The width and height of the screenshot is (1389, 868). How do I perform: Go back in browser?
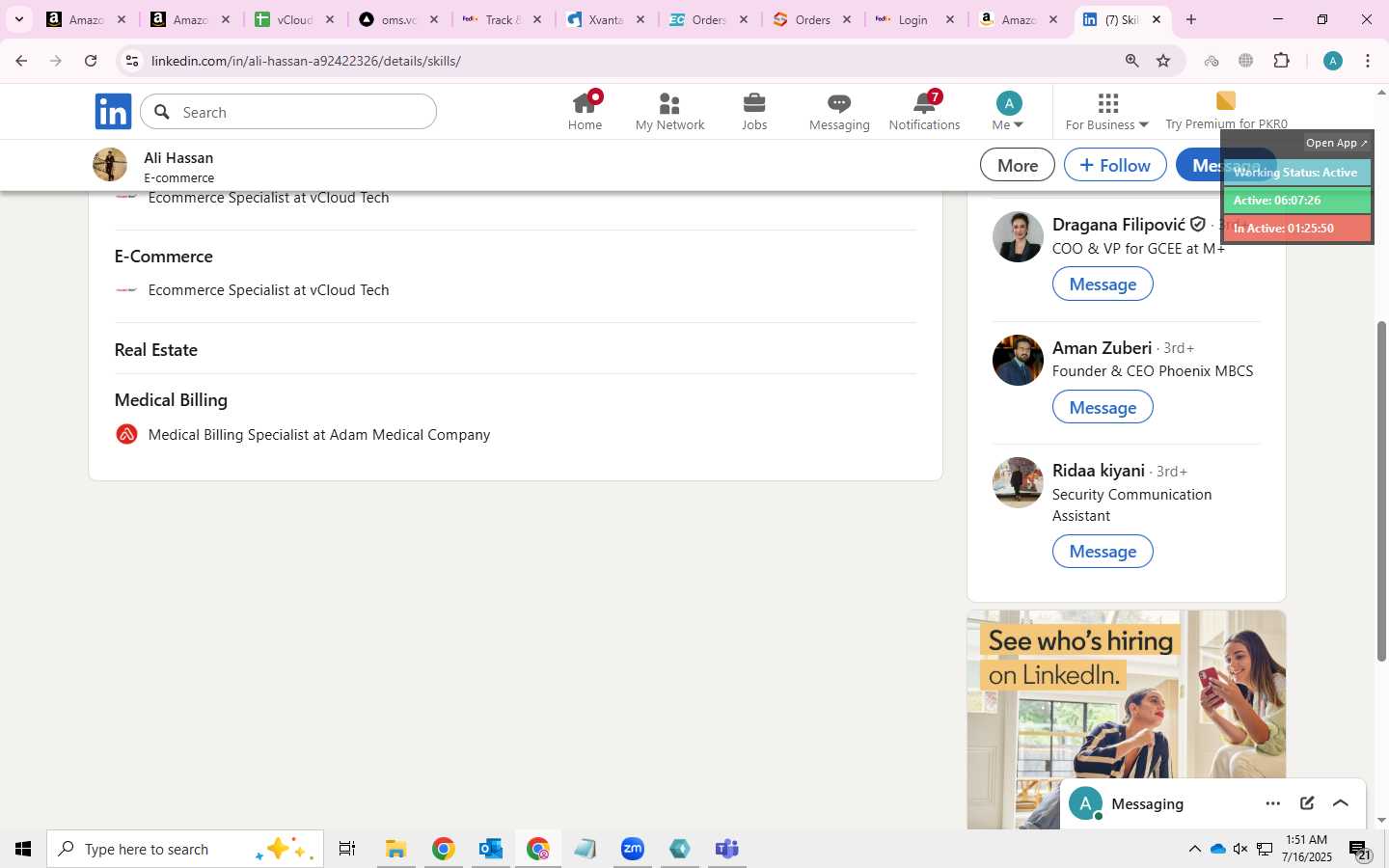21,61
